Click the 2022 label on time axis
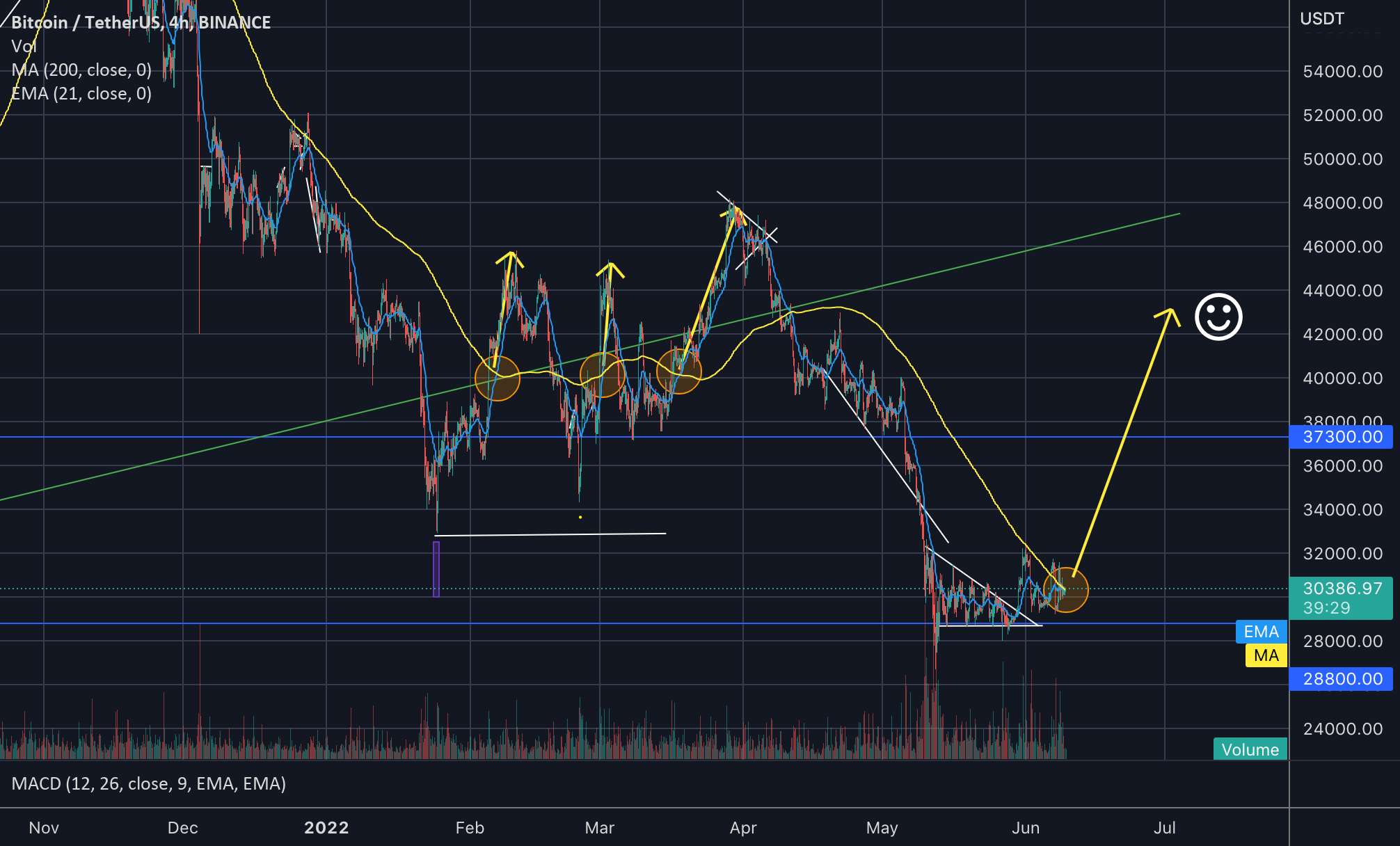1400x846 pixels. coord(327,828)
